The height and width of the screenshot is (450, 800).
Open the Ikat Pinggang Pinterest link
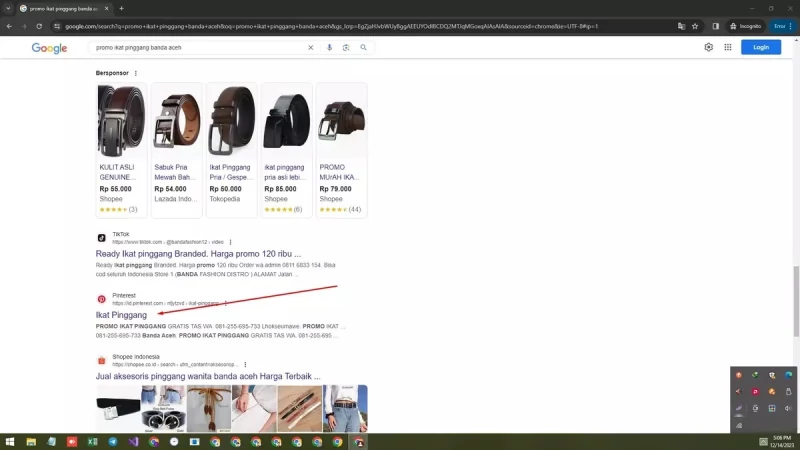coord(121,315)
